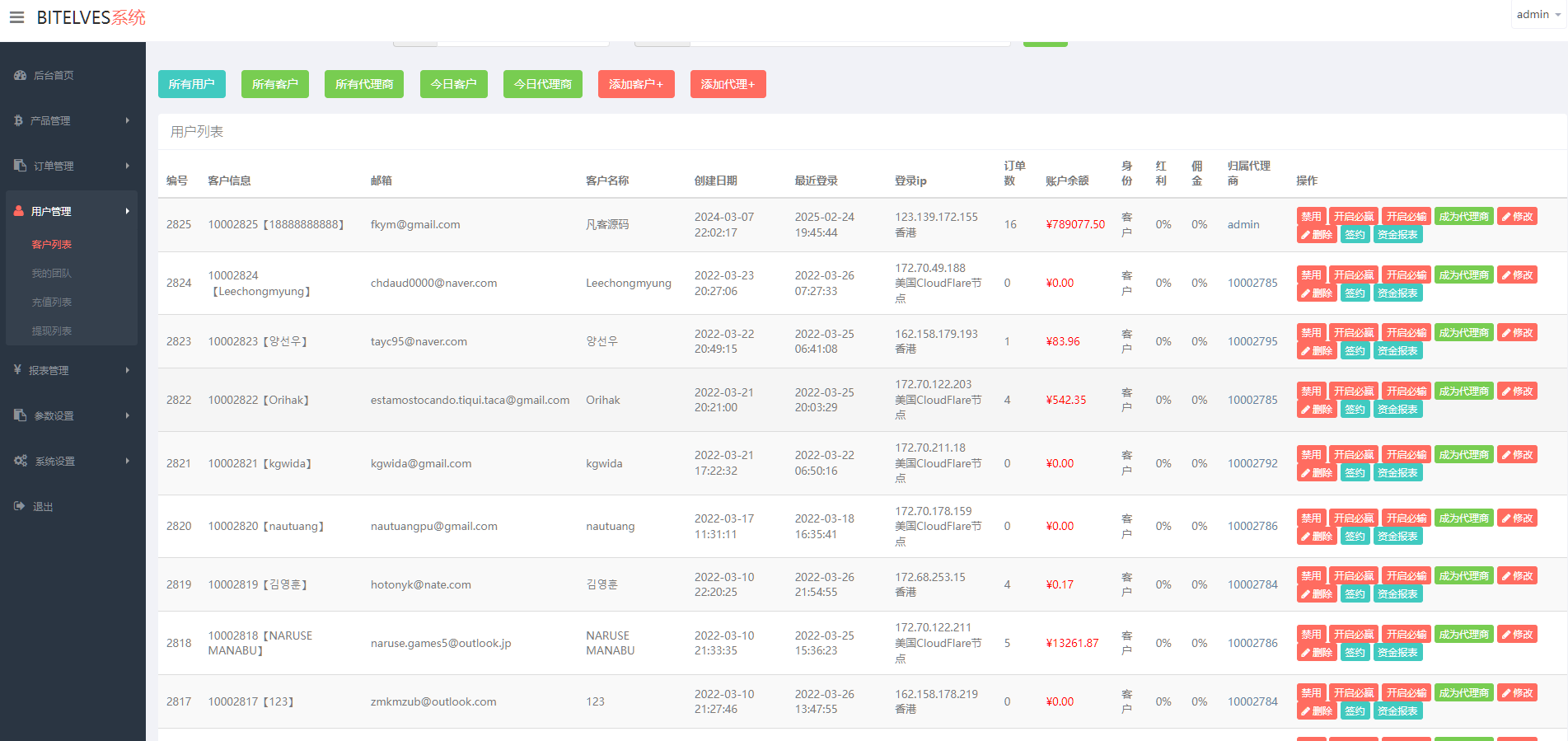Click the bitcoin icon for 产品管理
Image resolution: width=1568 pixels, height=741 pixels.
pos(18,120)
